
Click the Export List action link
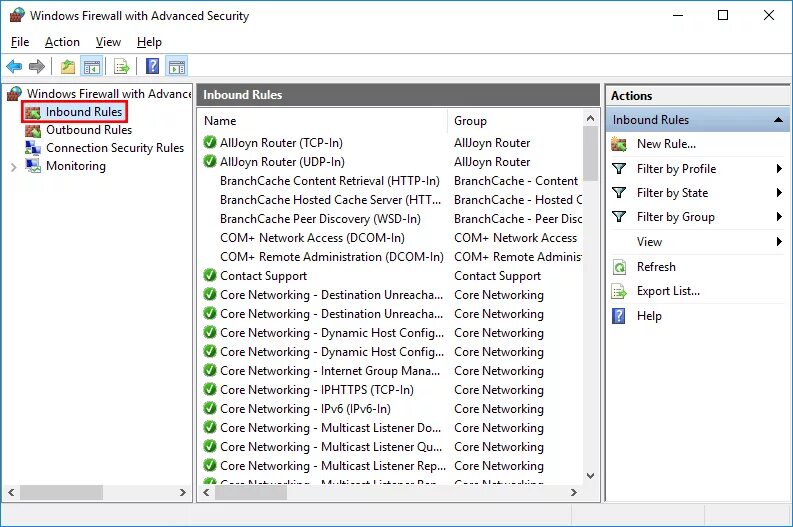click(x=668, y=291)
